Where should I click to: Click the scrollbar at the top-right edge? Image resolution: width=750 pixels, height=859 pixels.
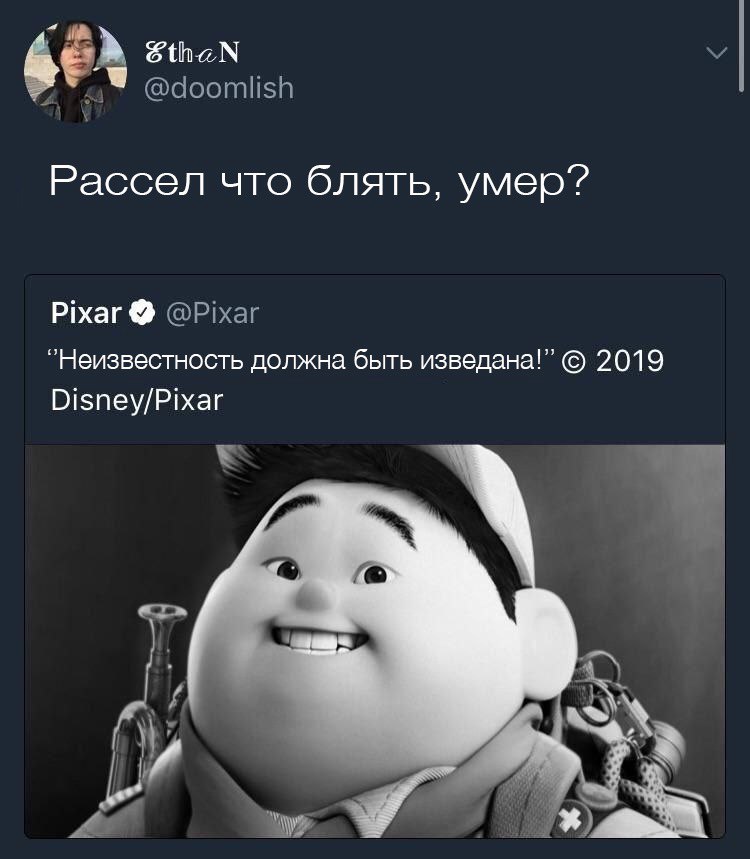coord(741,47)
